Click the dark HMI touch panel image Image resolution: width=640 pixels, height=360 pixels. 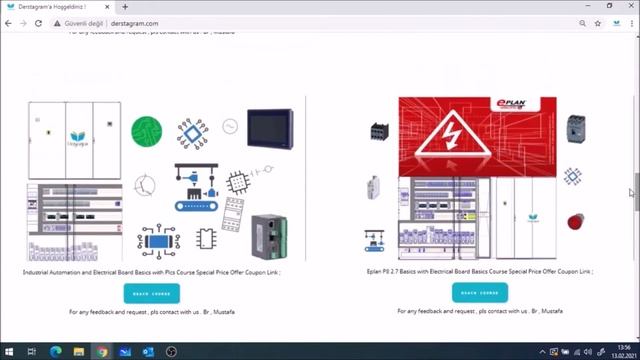270,129
